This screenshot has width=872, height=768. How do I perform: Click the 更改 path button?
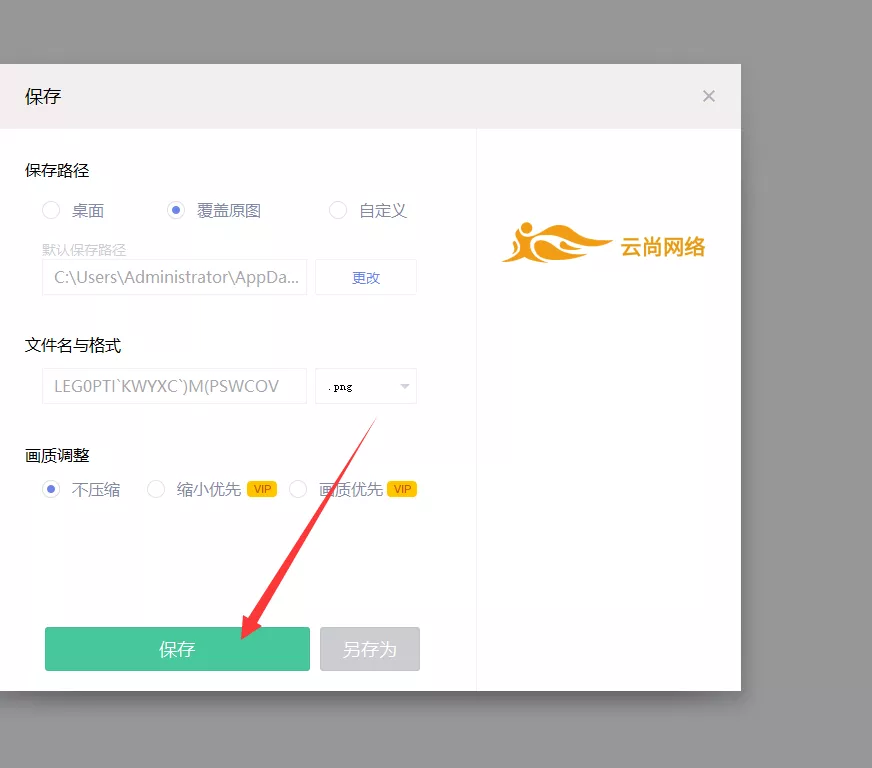pos(366,277)
